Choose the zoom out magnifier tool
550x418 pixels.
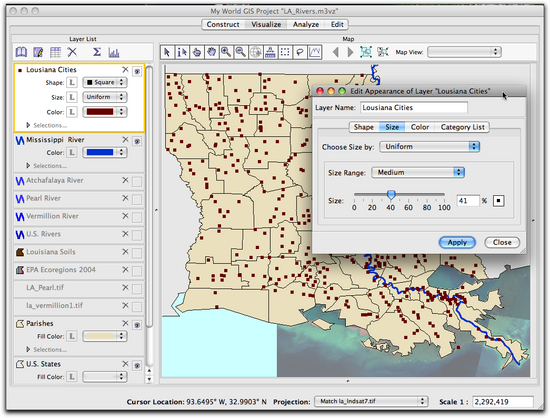(241, 52)
